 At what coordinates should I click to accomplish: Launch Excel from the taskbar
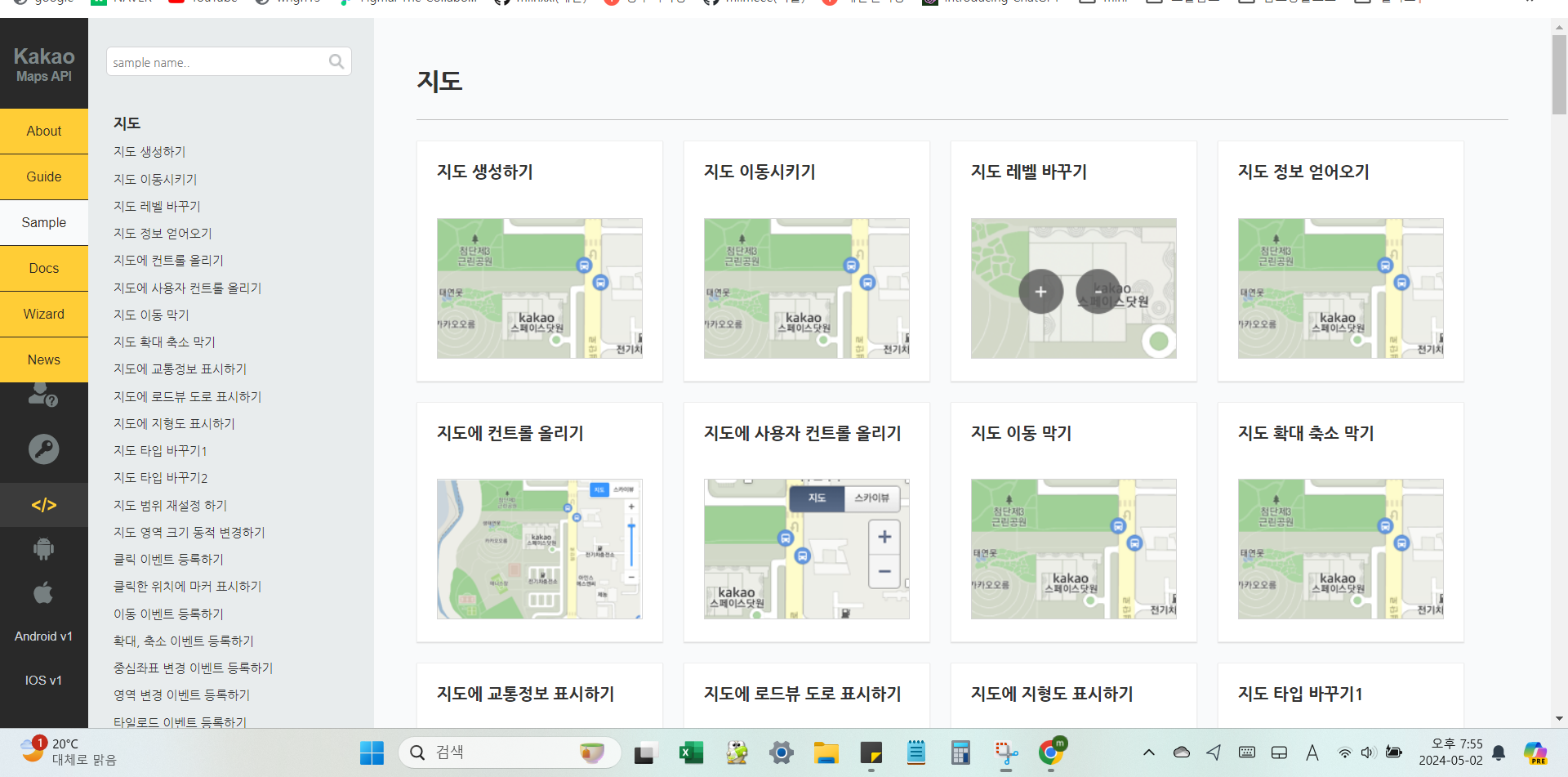pos(691,752)
